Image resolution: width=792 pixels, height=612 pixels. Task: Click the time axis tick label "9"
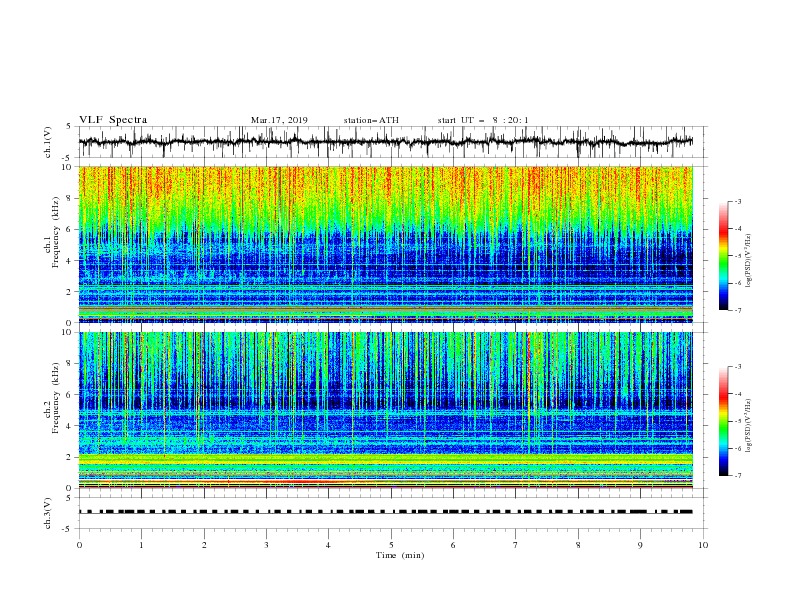640,545
